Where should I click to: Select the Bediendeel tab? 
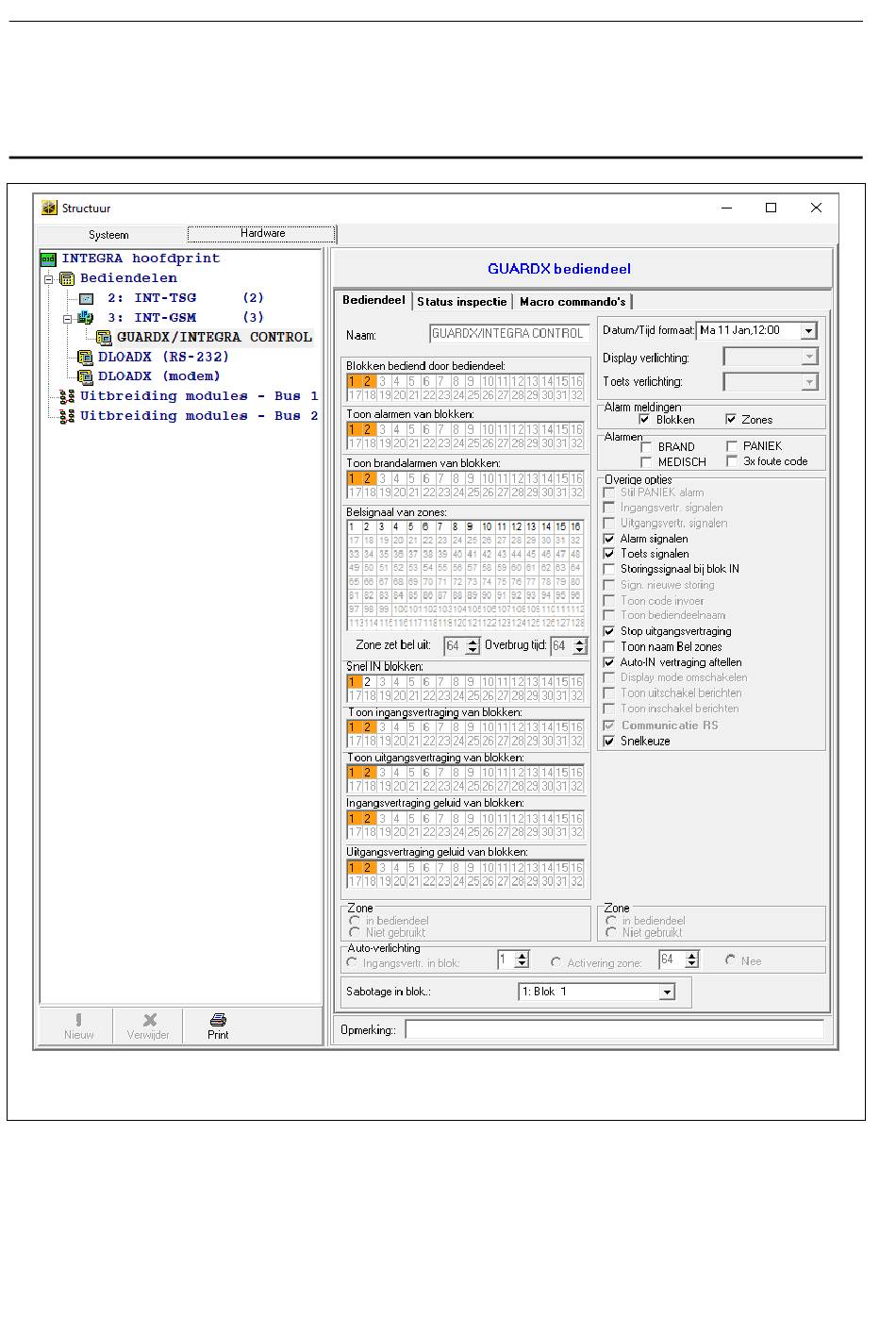(373, 300)
